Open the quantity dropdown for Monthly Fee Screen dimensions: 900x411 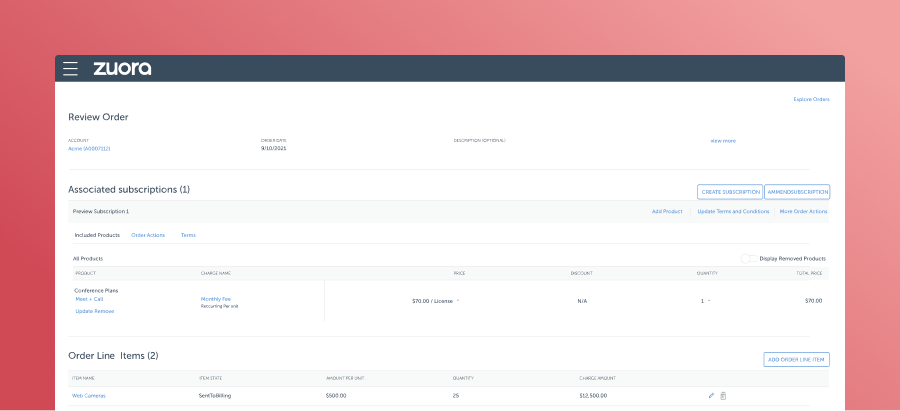tap(709, 300)
